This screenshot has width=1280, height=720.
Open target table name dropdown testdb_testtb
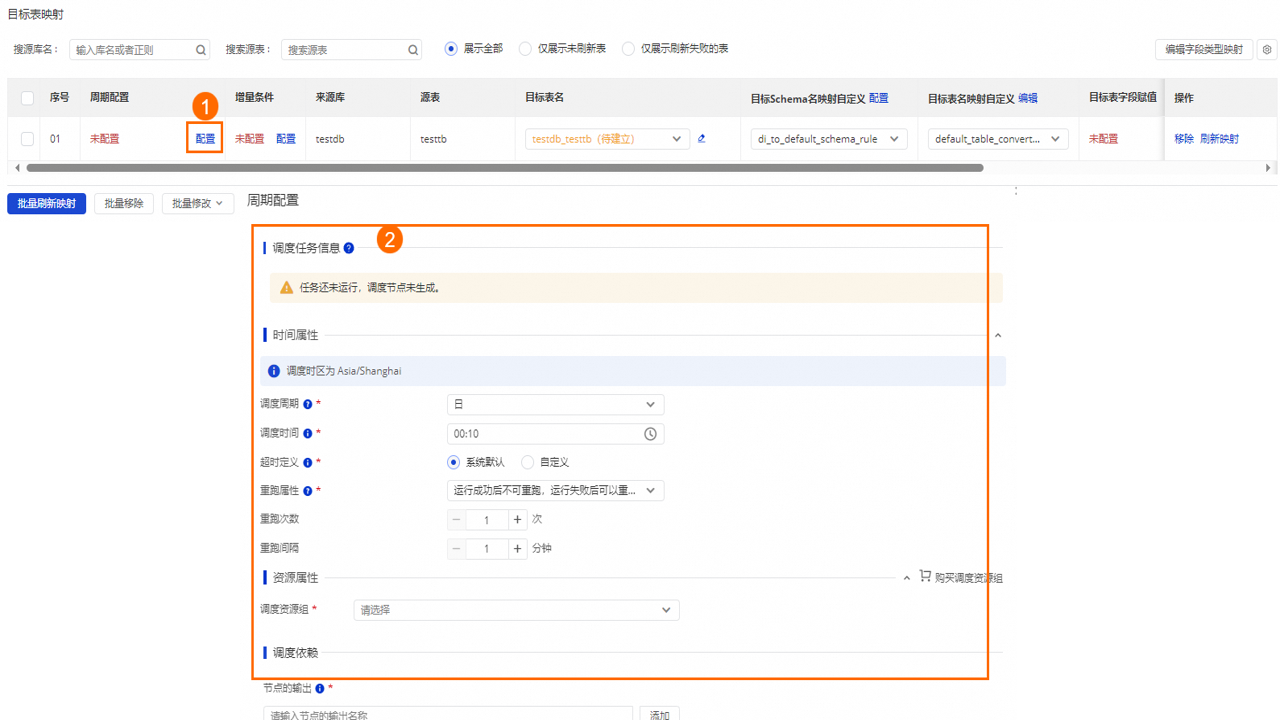point(607,139)
